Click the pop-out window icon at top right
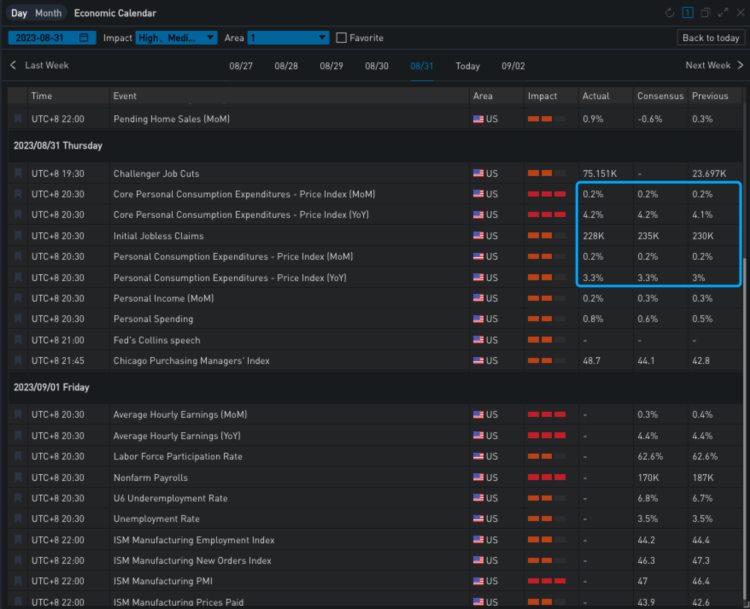Image resolution: width=750 pixels, height=609 pixels. (706, 13)
